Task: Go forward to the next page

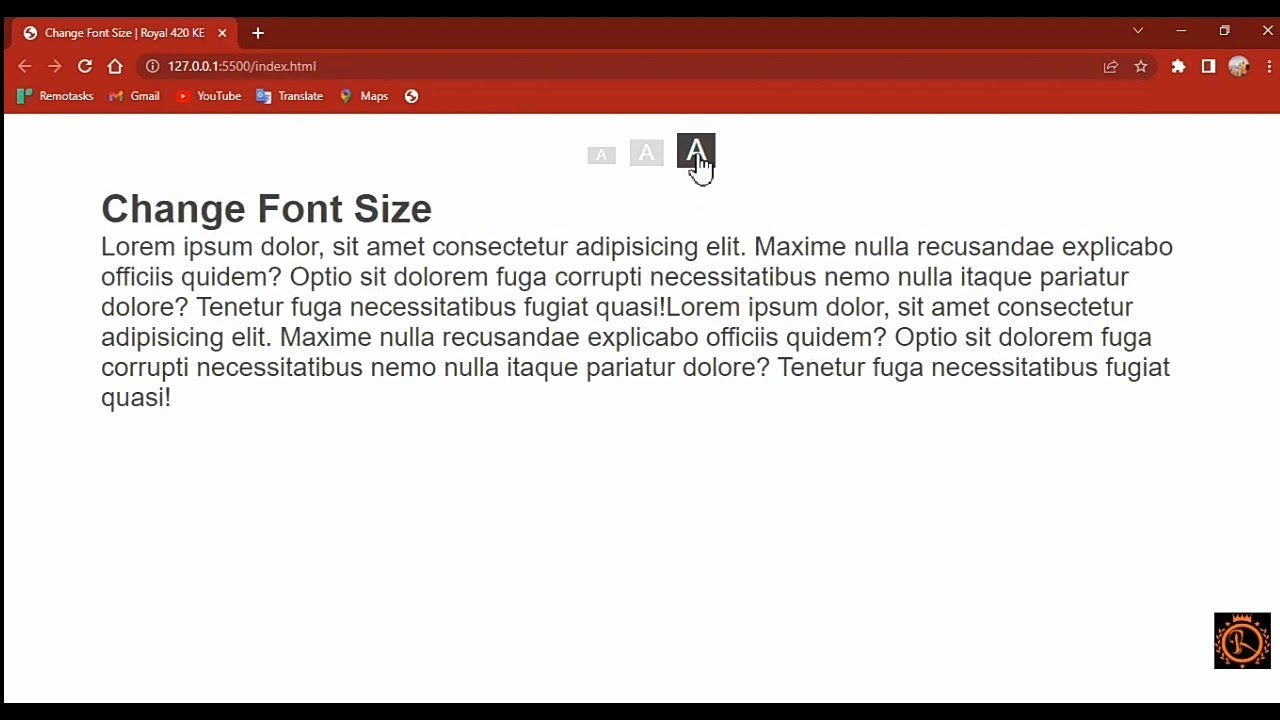Action: 55,66
